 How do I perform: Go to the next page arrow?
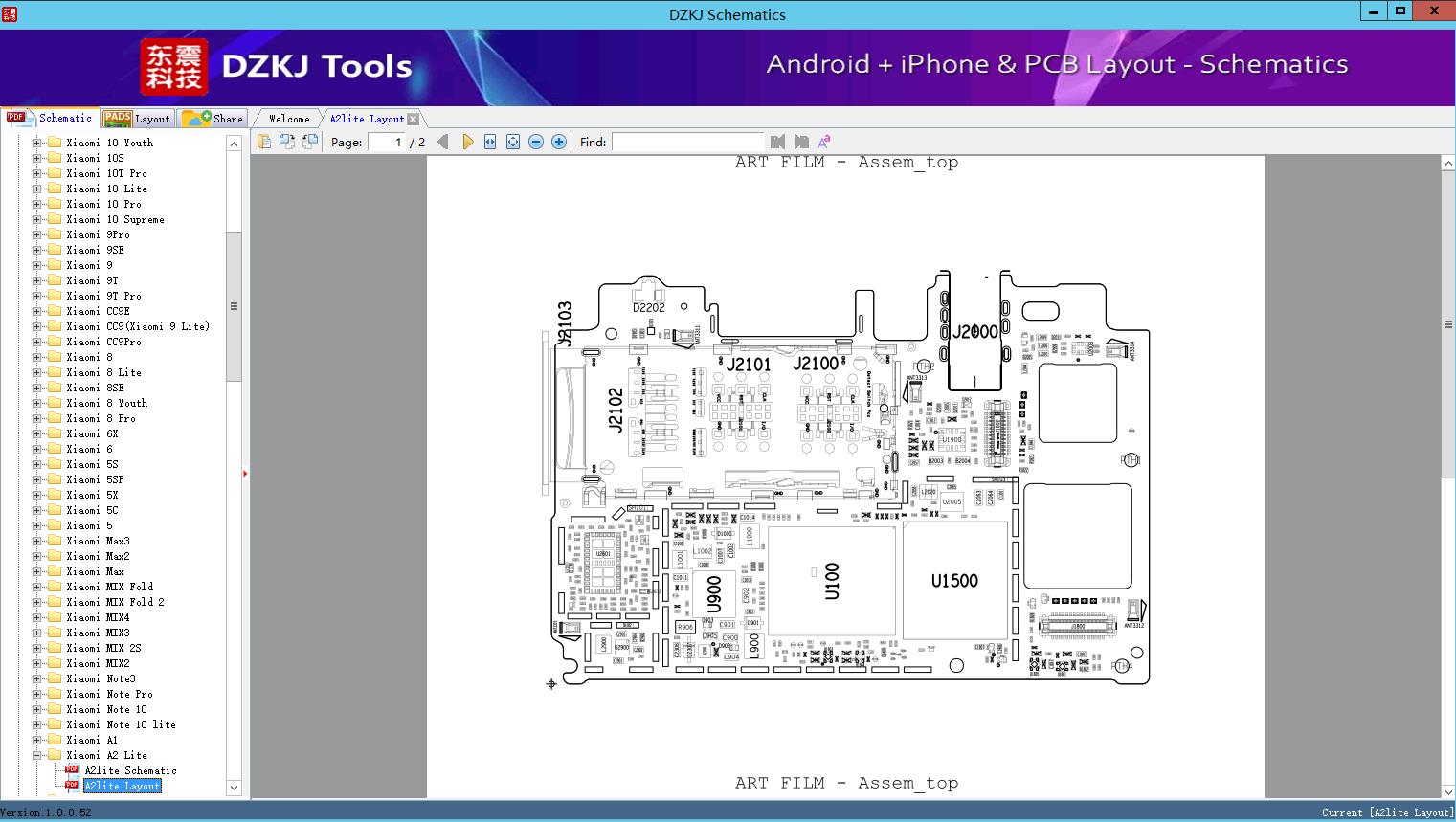tap(467, 142)
